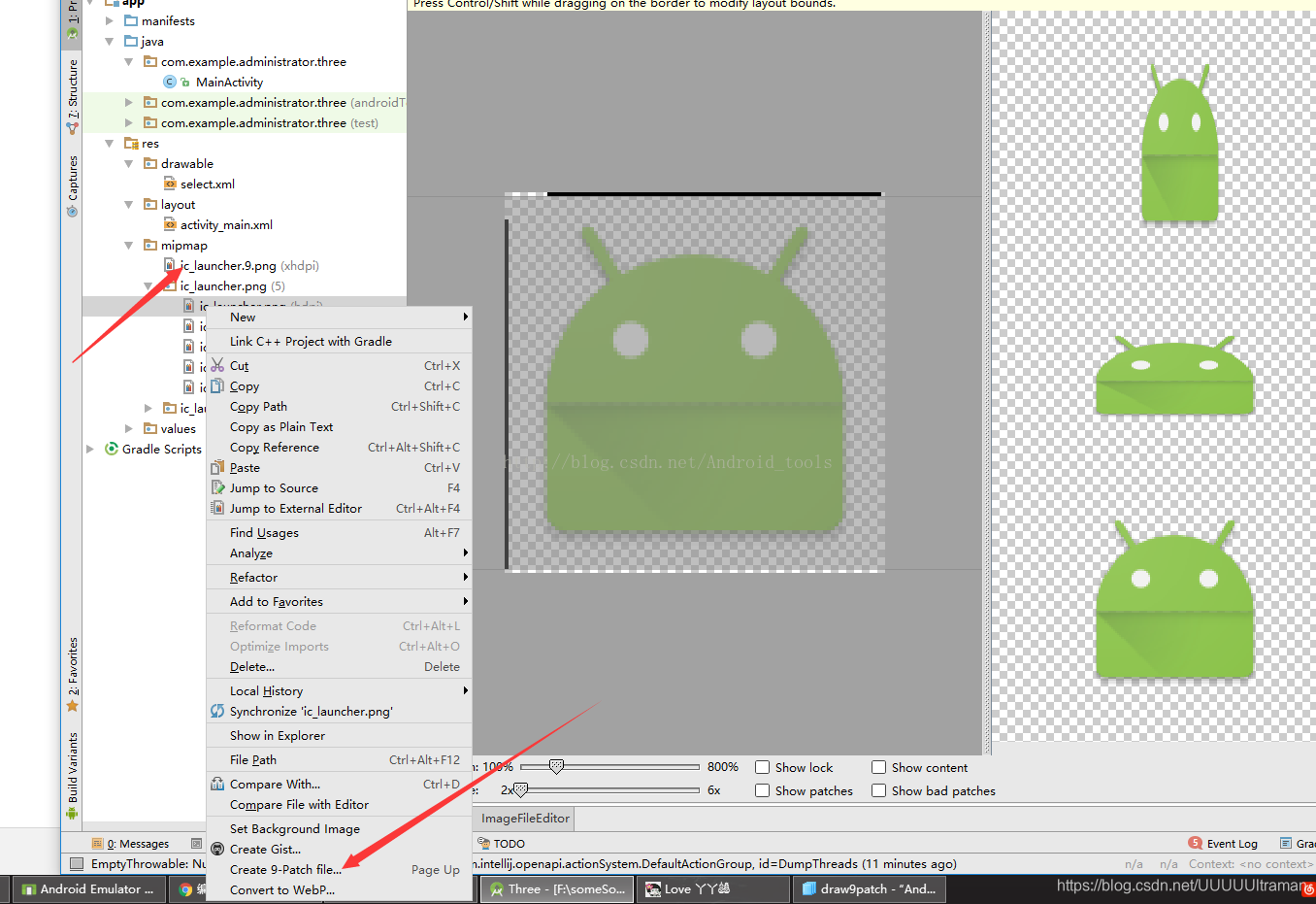Click the horizontally stretched Android preview
Image resolution: width=1316 pixels, height=904 pixels.
(1174, 375)
